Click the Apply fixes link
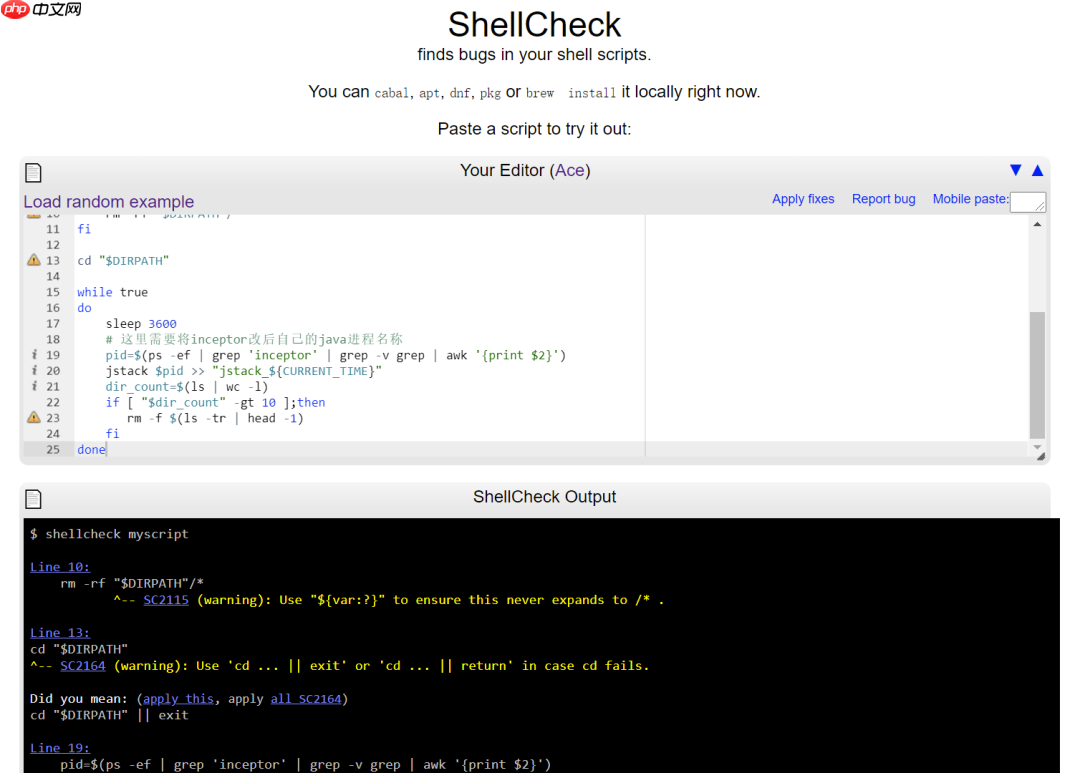 803,199
